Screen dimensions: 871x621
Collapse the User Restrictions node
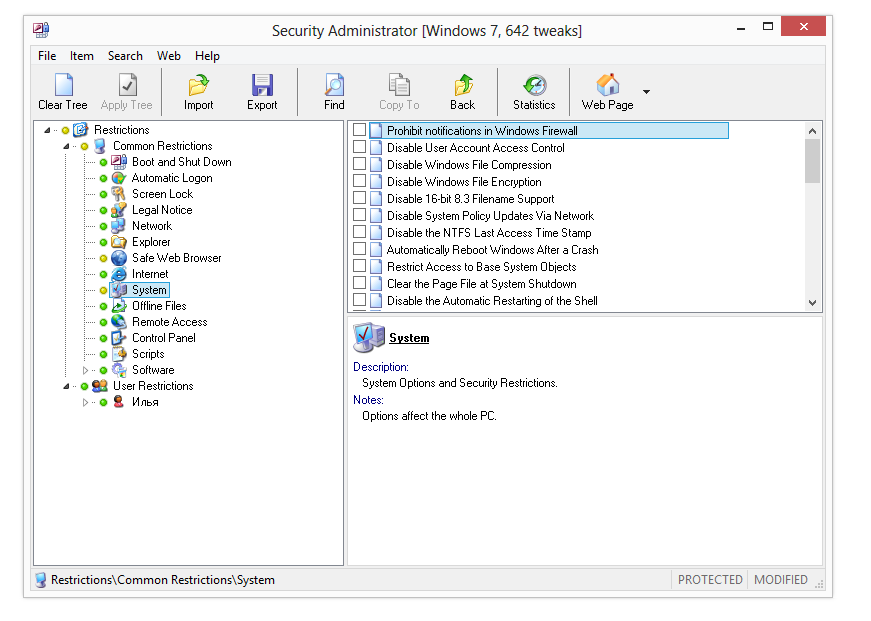click(x=66, y=386)
